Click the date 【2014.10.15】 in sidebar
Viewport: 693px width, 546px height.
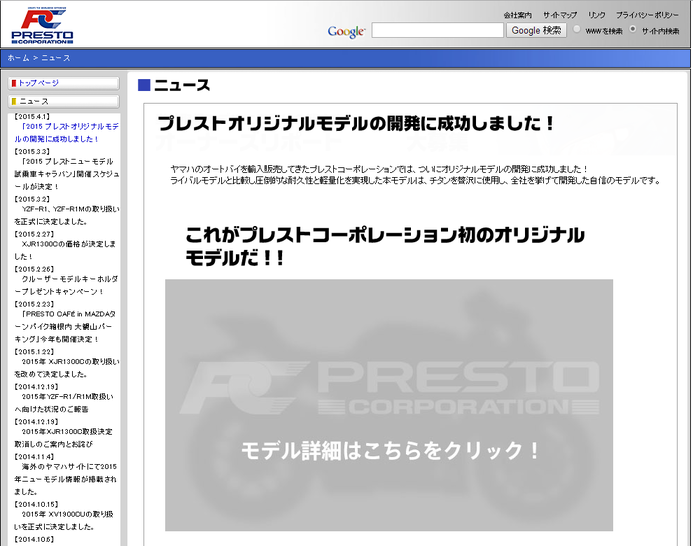[36, 504]
